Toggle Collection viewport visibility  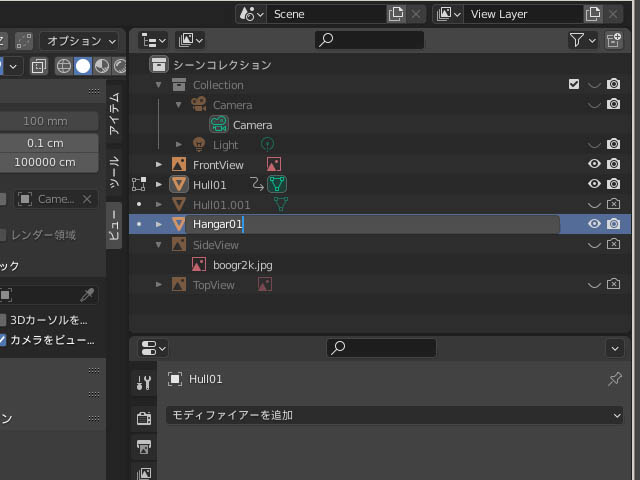(594, 84)
